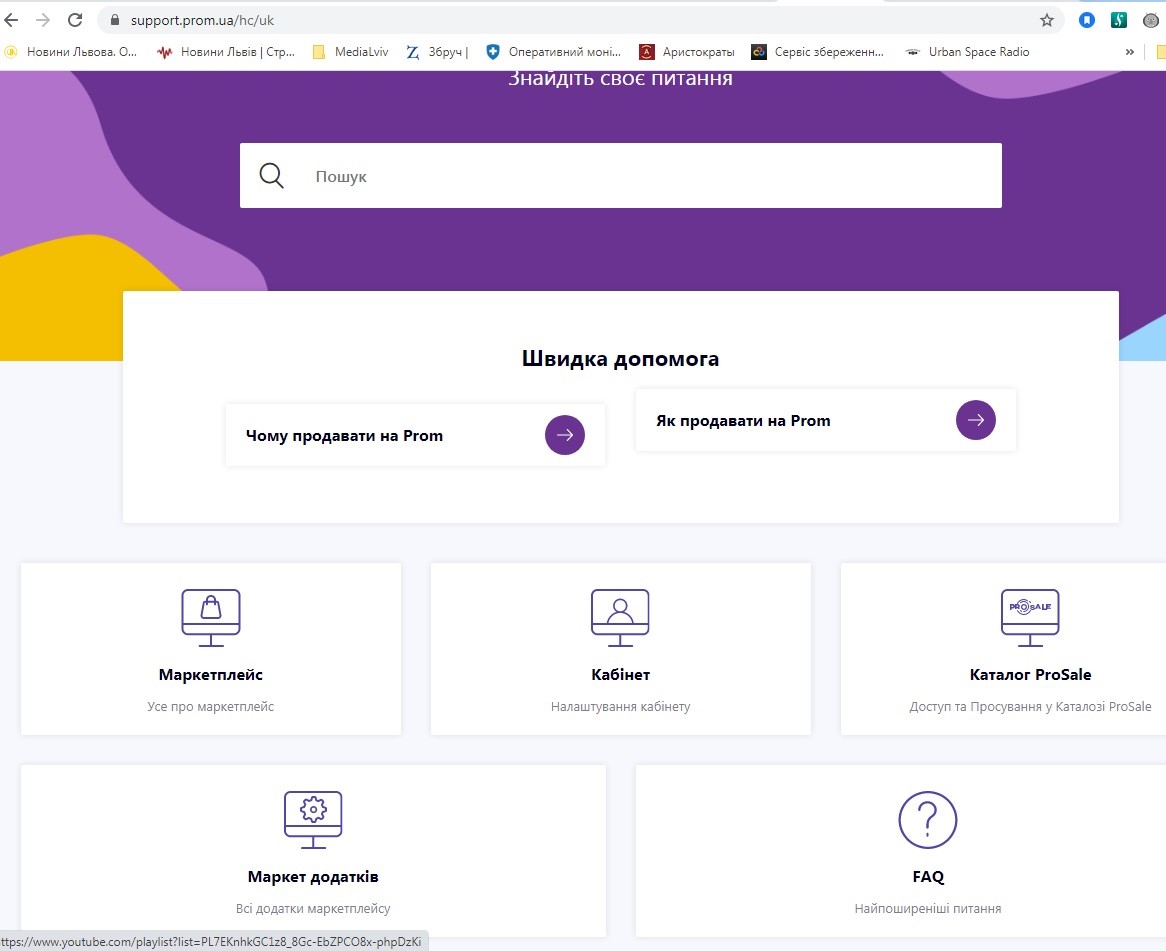Click the padlock icon in the address bar

tap(114, 19)
